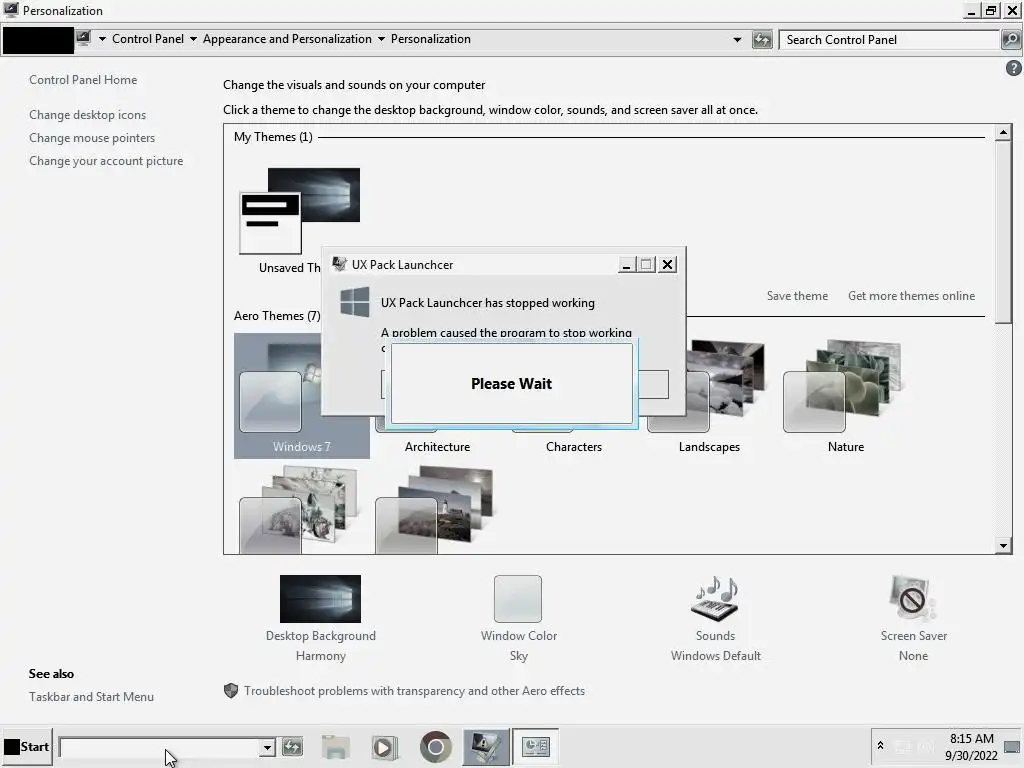Click themes list scroll up arrow

point(1003,133)
